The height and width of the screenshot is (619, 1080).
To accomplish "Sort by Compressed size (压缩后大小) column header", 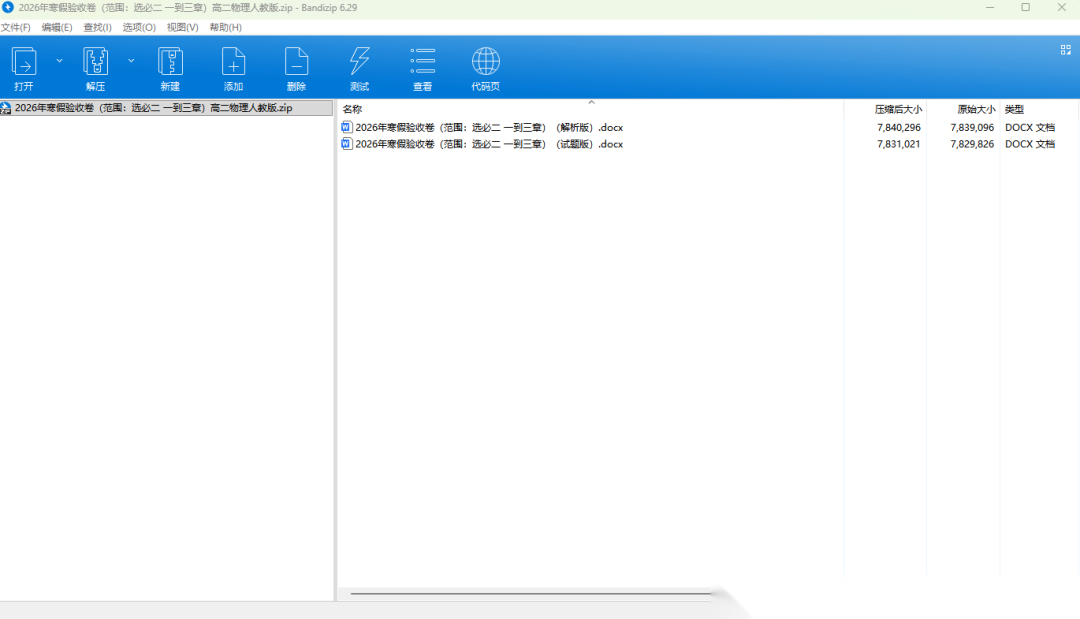I will click(x=898, y=109).
